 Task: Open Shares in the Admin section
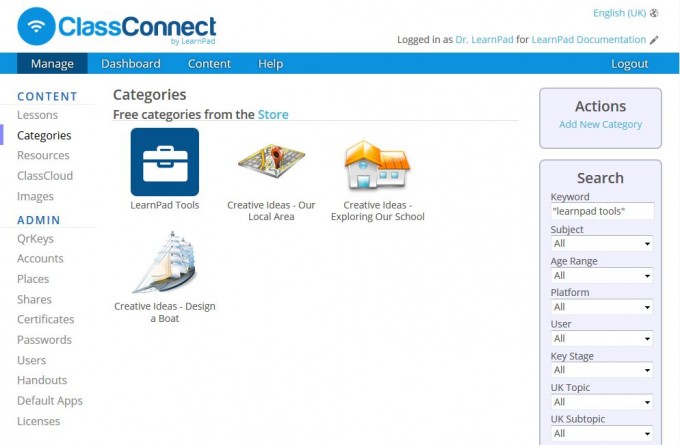(x=34, y=299)
